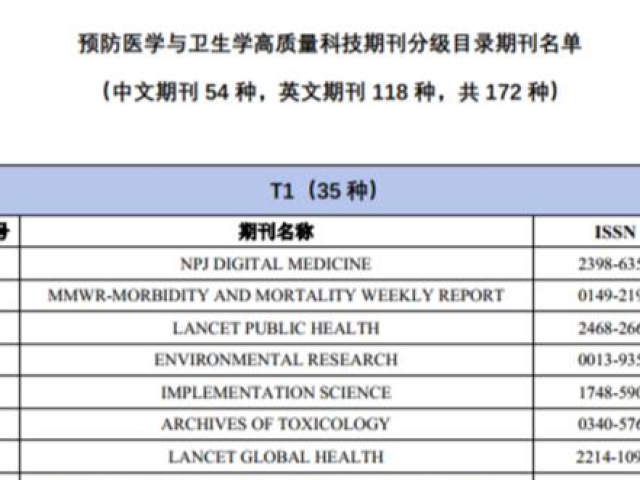Select the ENVIRONMENTAL RESEARCH cell

click(276, 360)
